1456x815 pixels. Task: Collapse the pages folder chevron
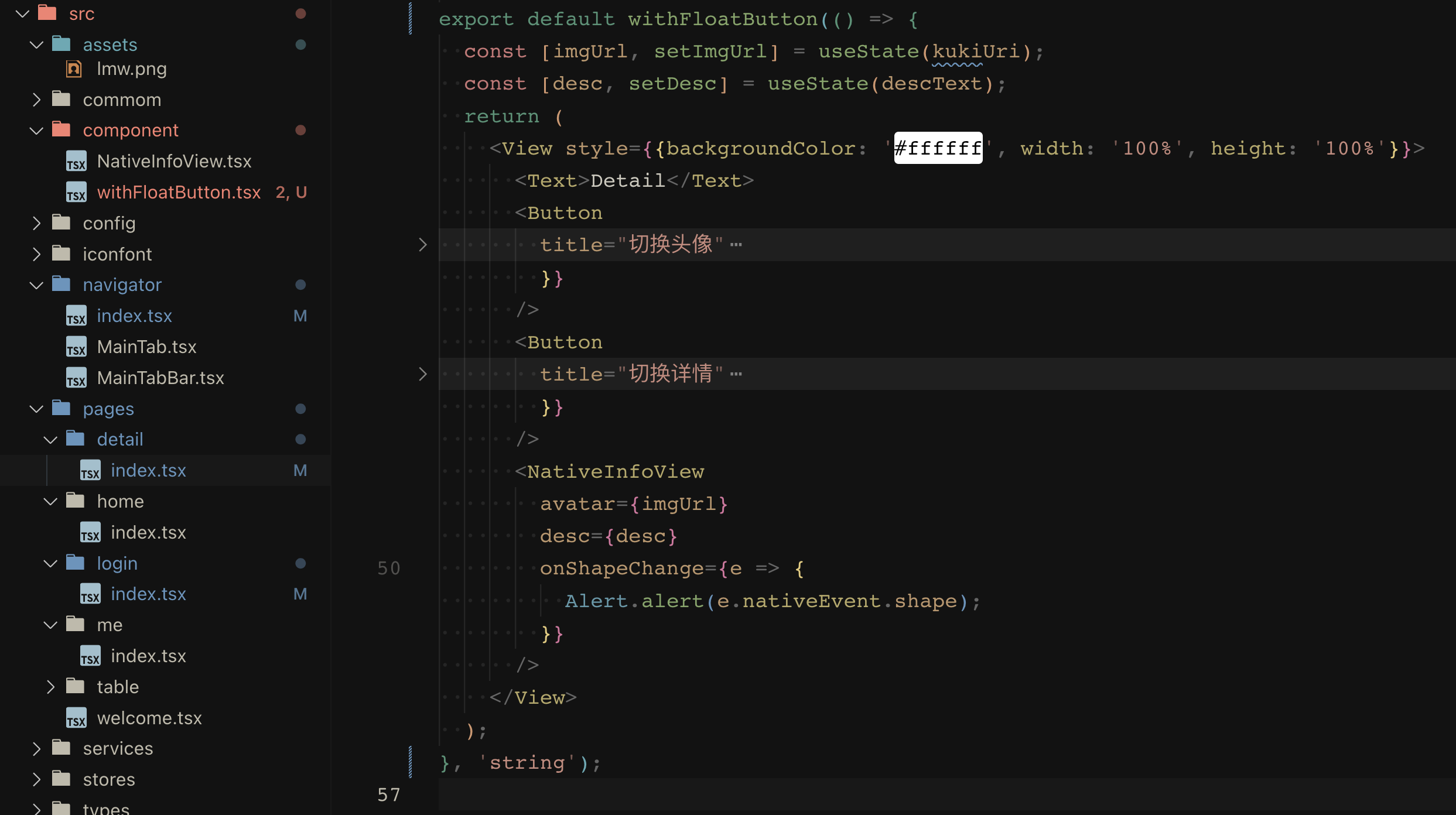pos(37,409)
